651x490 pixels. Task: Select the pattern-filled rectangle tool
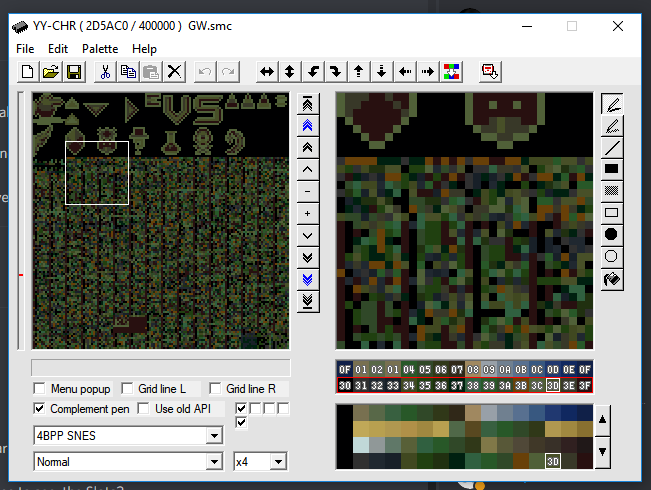pos(612,191)
